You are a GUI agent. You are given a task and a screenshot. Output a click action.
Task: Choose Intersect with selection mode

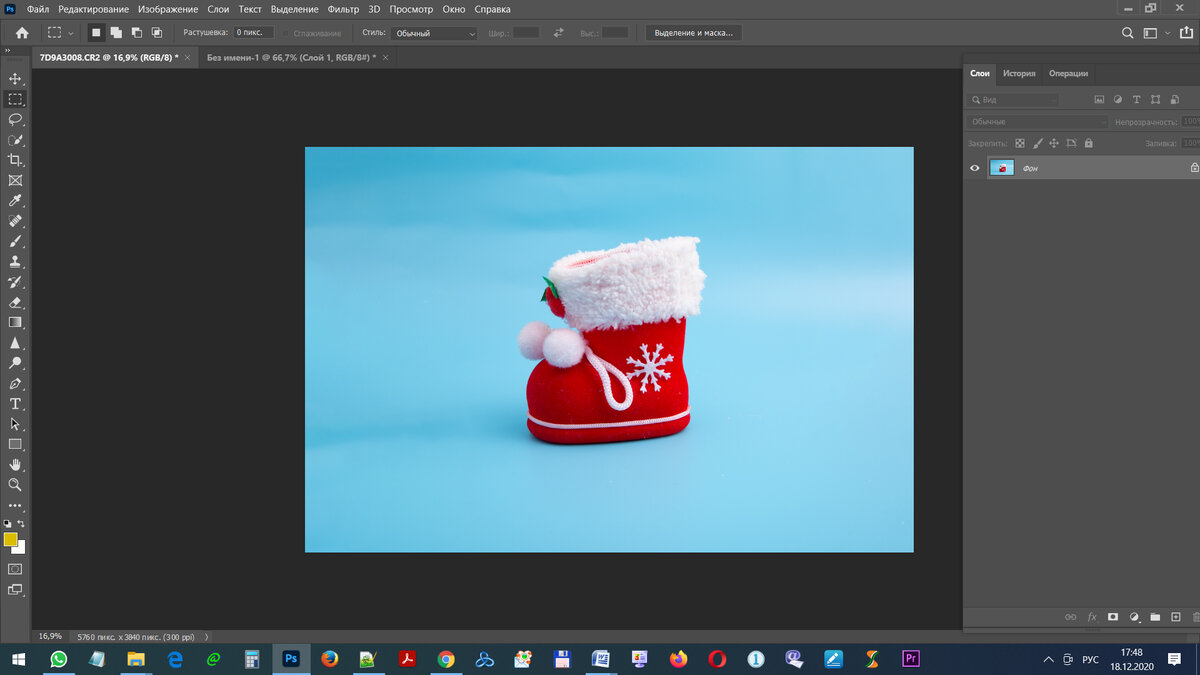157,33
